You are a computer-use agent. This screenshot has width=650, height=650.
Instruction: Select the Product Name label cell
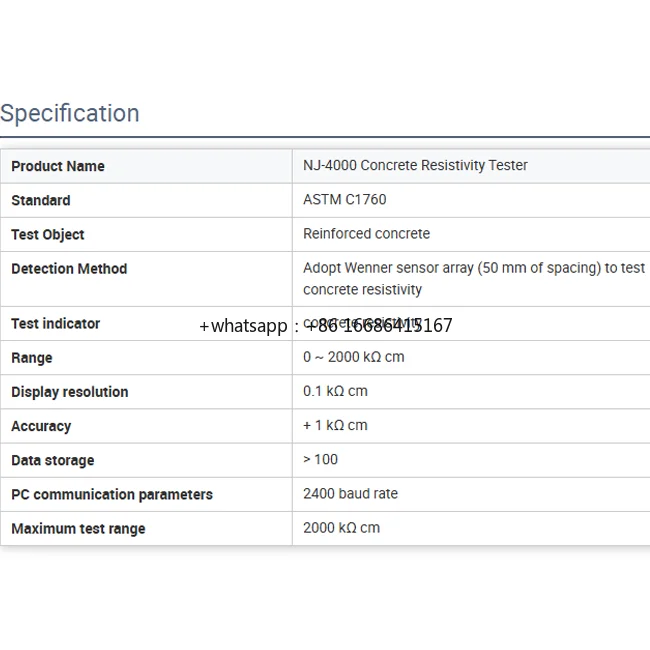click(x=58, y=166)
